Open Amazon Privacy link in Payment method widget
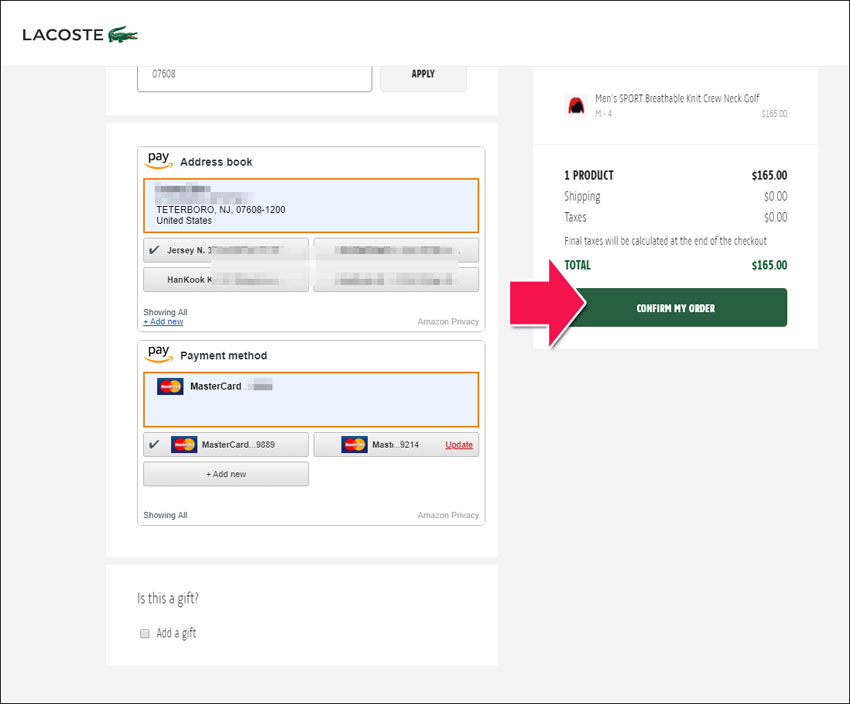850x704 pixels. point(448,515)
